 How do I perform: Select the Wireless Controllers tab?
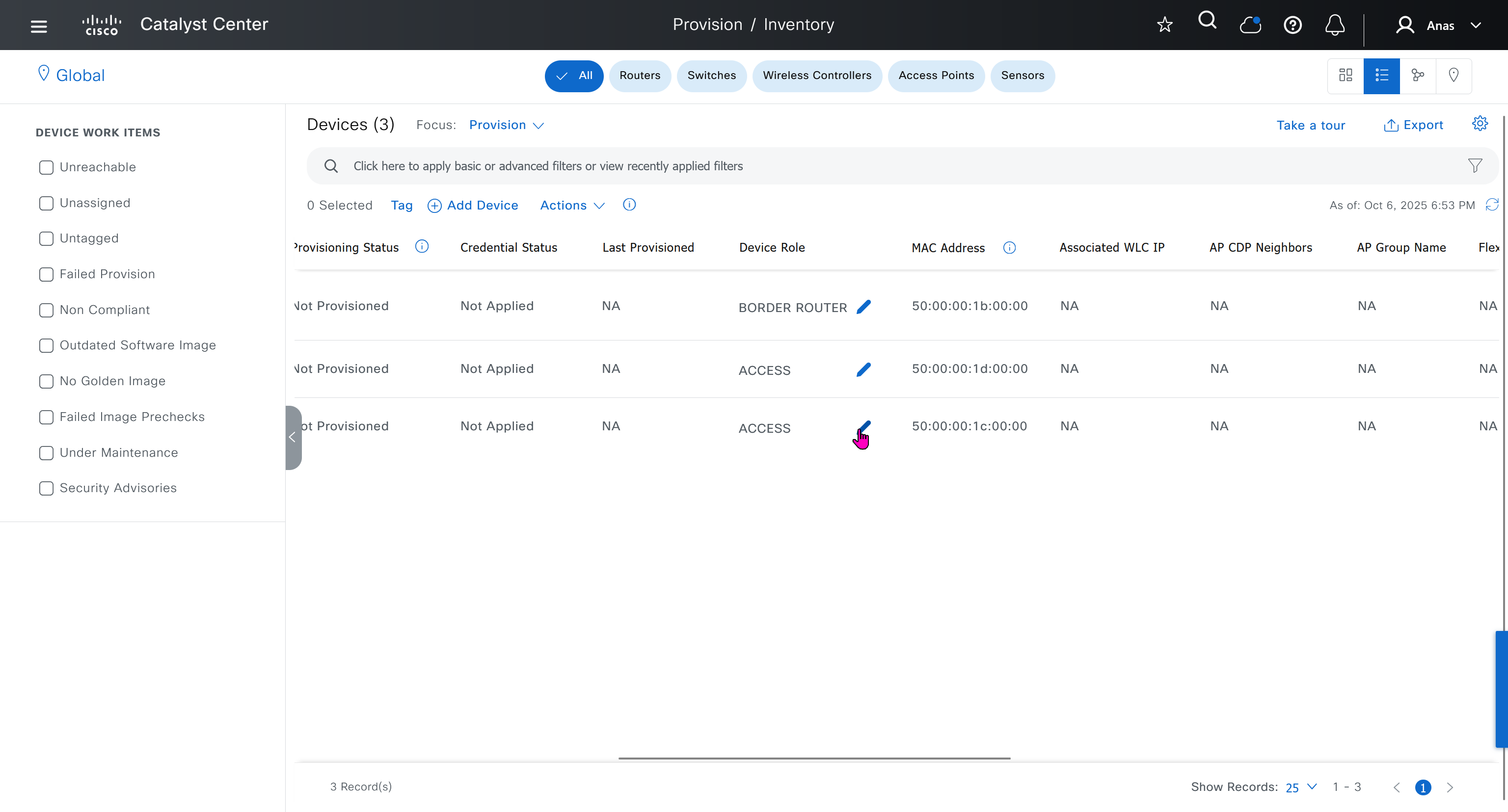pos(817,76)
